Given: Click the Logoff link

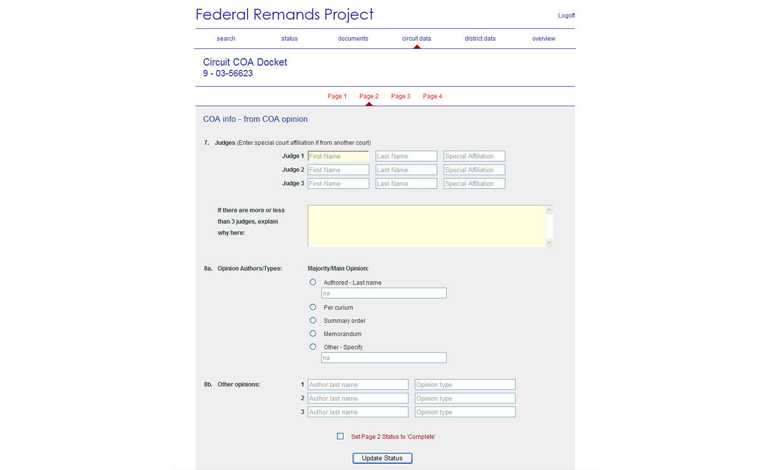Looking at the screenshot, I should coord(566,15).
